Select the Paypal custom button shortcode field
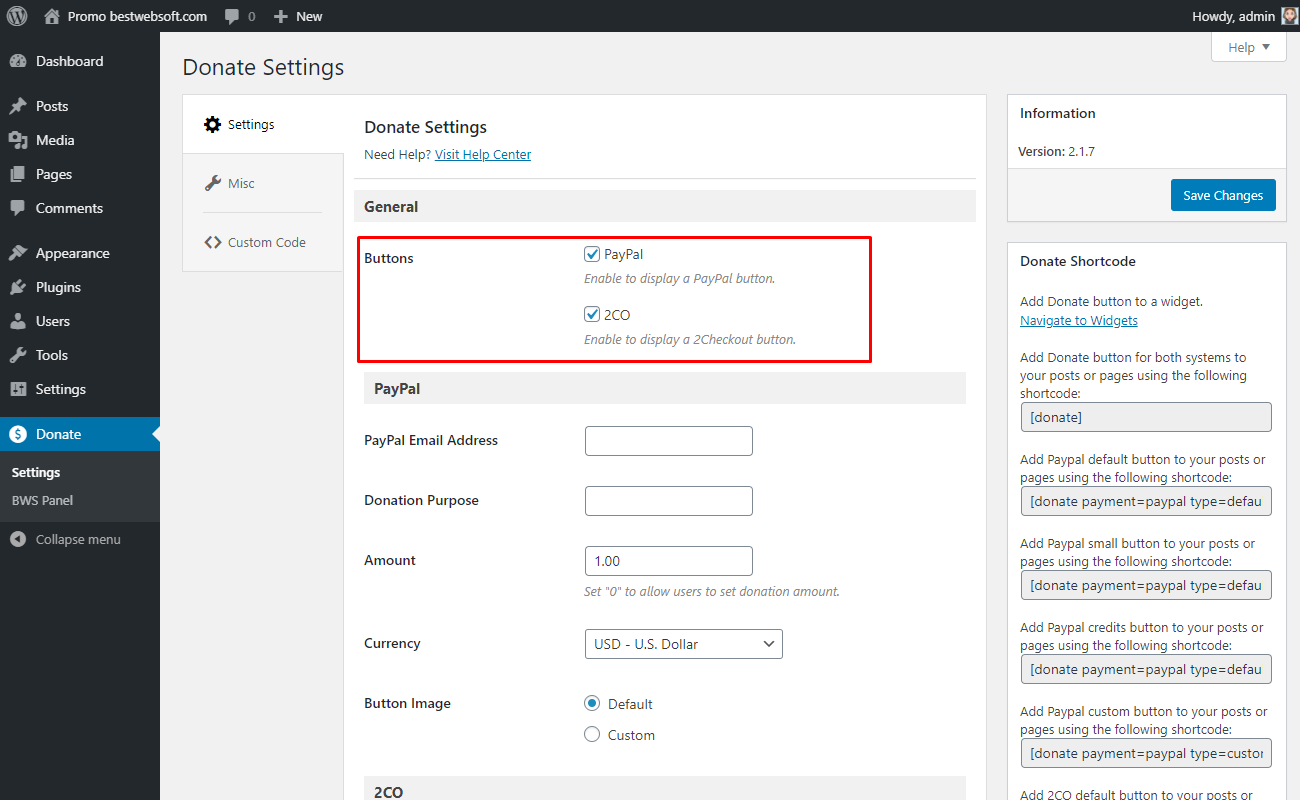Image resolution: width=1300 pixels, height=800 pixels. pyautogui.click(x=1146, y=753)
